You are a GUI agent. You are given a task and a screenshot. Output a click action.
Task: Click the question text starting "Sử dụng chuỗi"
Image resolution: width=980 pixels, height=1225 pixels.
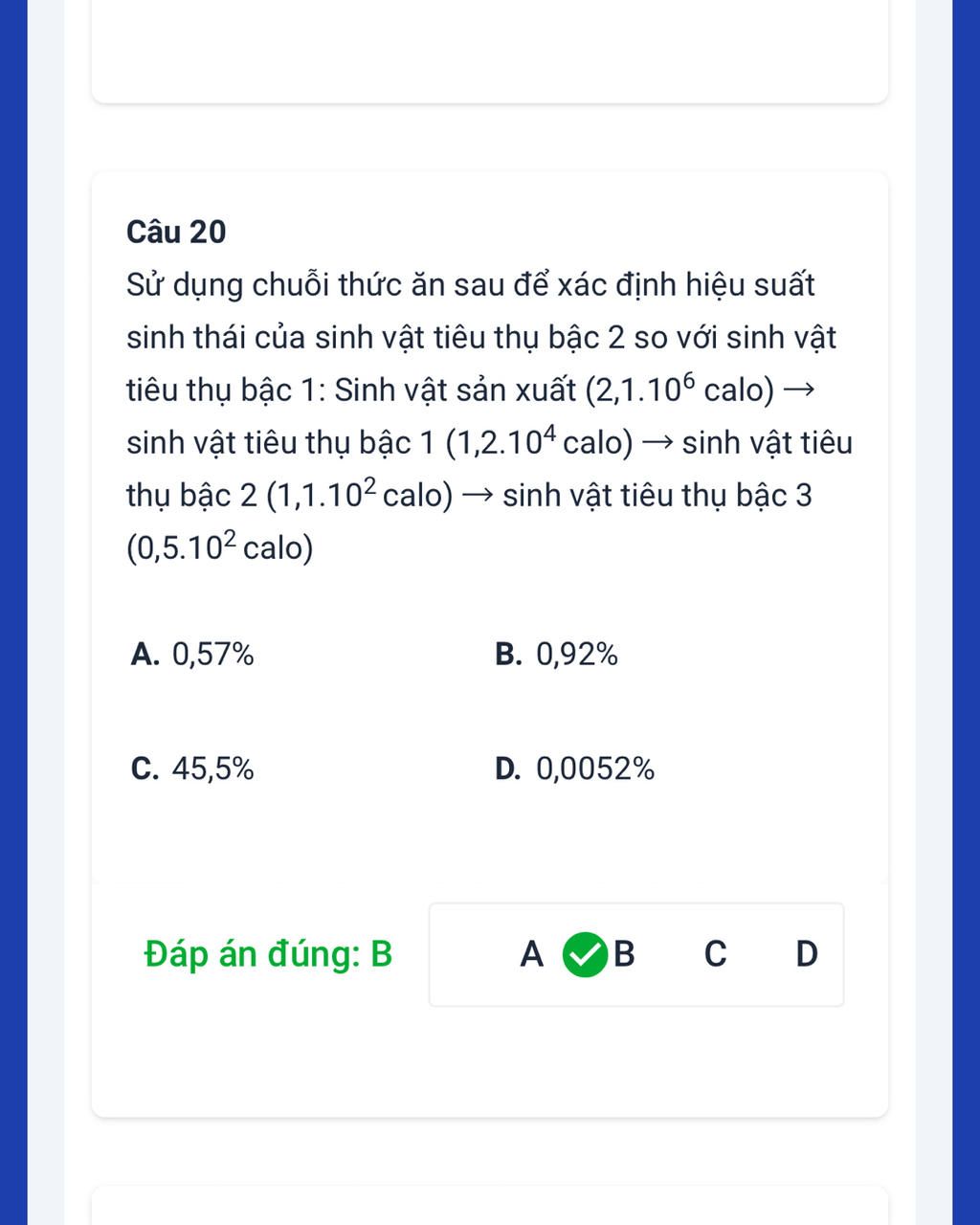click(x=470, y=285)
